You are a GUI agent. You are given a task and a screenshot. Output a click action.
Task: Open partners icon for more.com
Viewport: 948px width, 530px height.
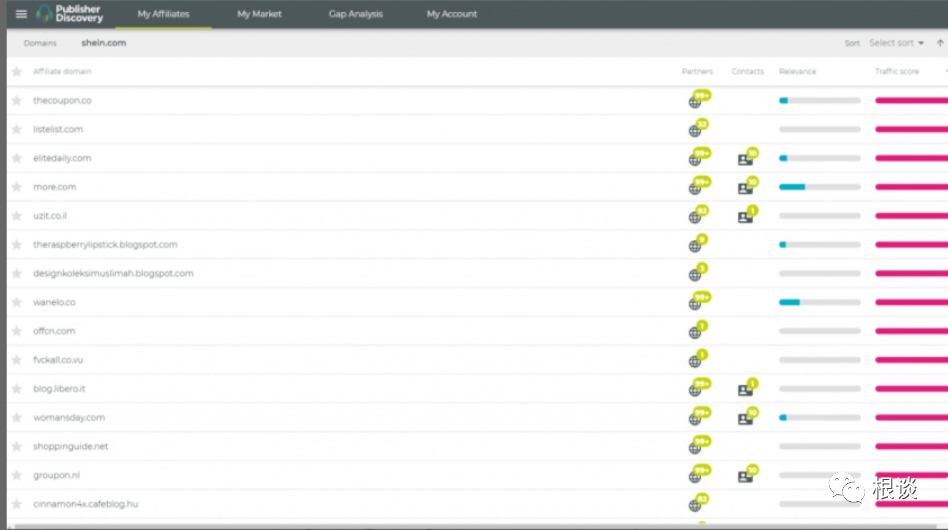699,186
